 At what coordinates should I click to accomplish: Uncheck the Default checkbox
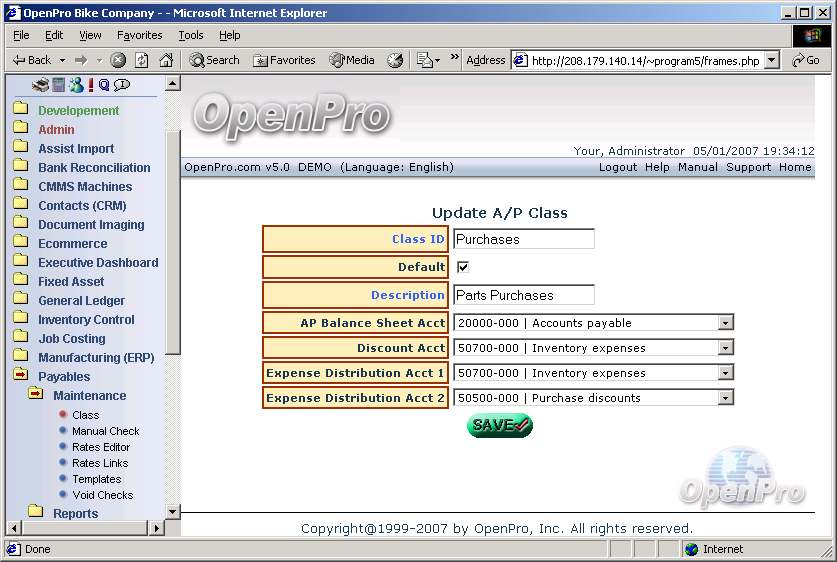(463, 267)
